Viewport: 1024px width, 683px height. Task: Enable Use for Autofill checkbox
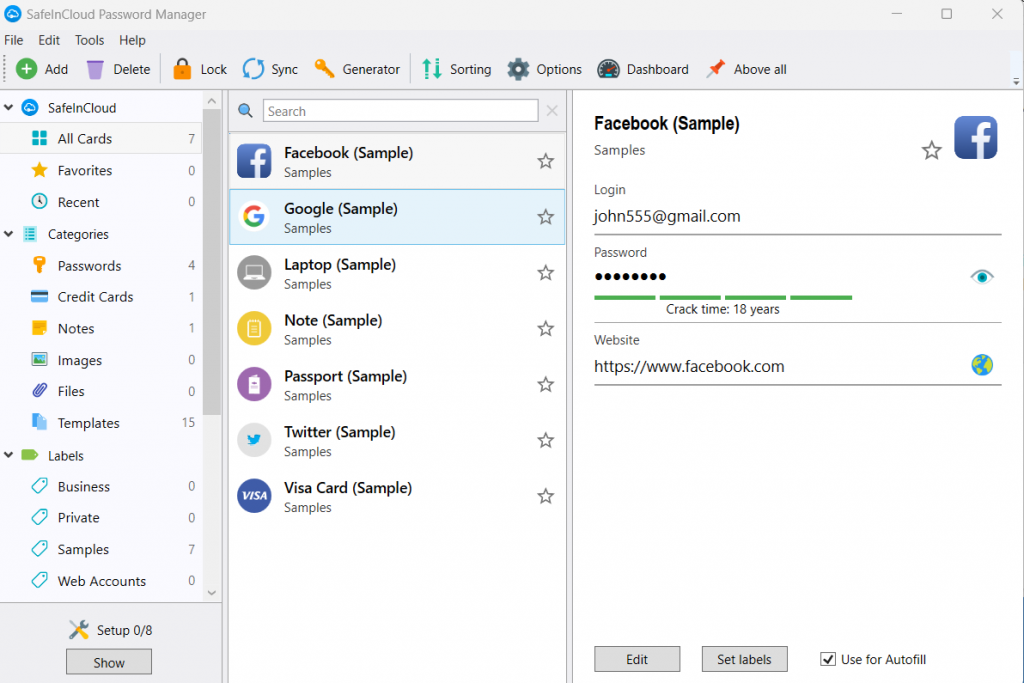pos(828,658)
